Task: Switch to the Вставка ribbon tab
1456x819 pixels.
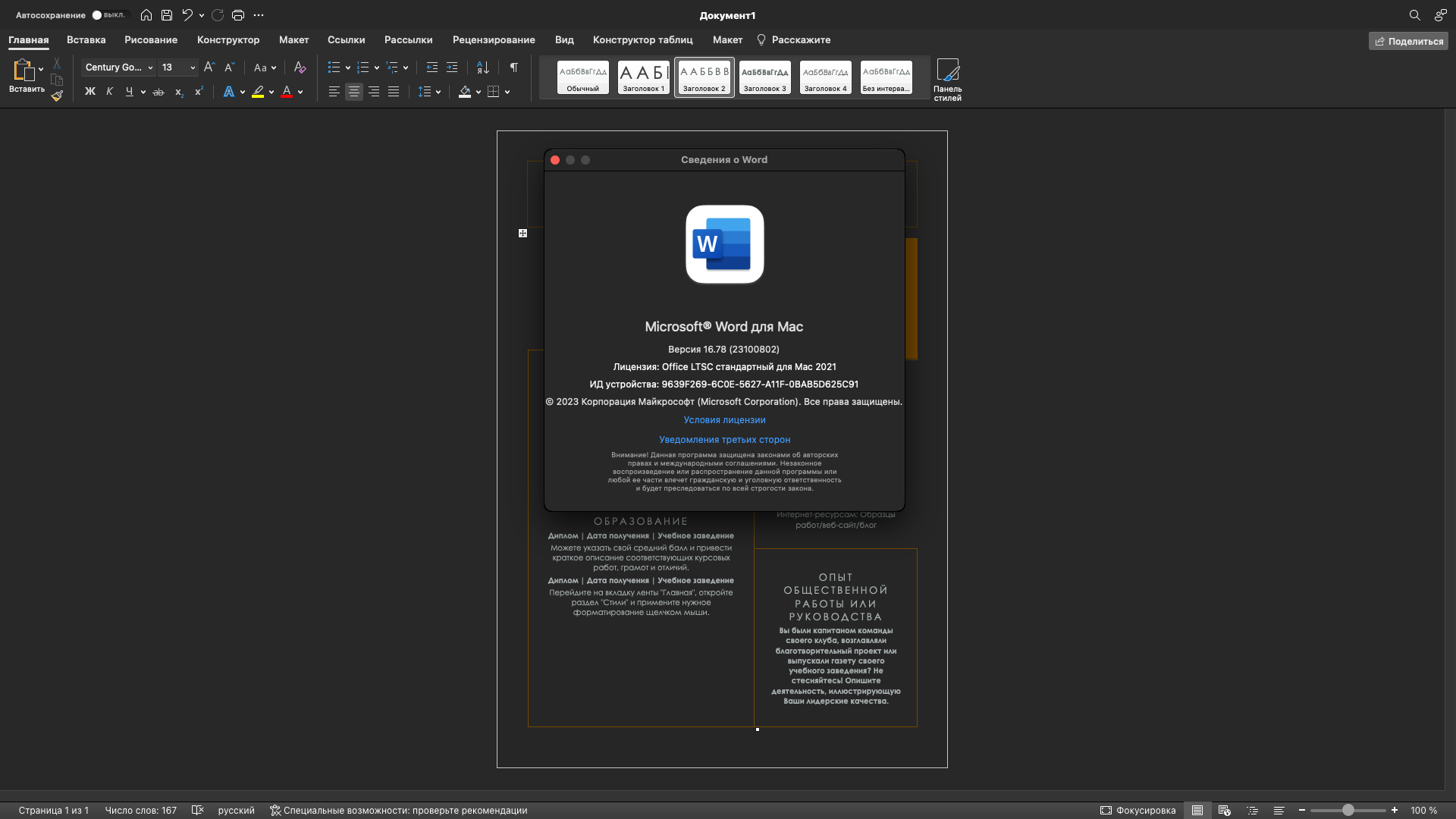Action: pos(86,40)
